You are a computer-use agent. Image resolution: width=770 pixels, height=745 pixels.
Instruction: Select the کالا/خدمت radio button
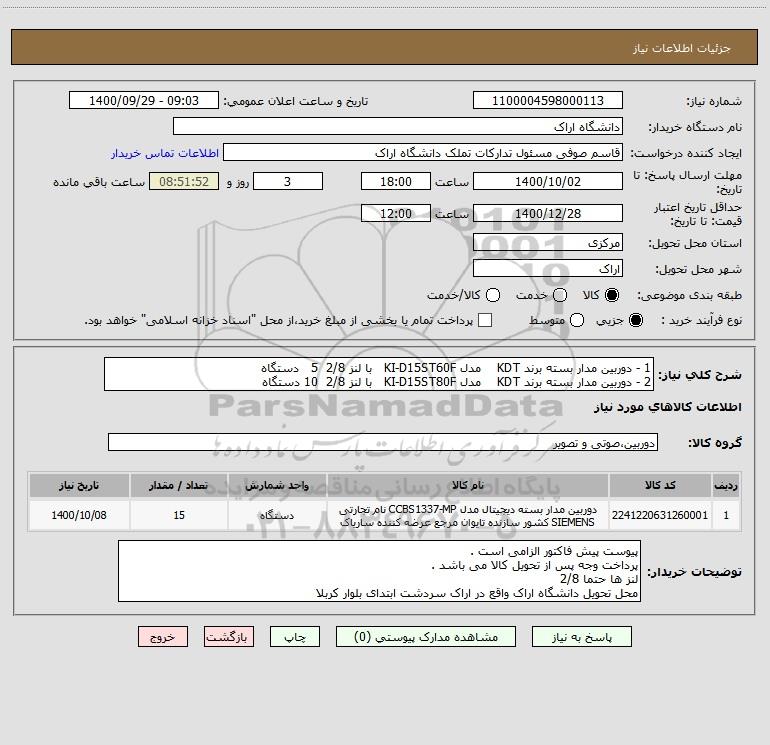click(493, 295)
